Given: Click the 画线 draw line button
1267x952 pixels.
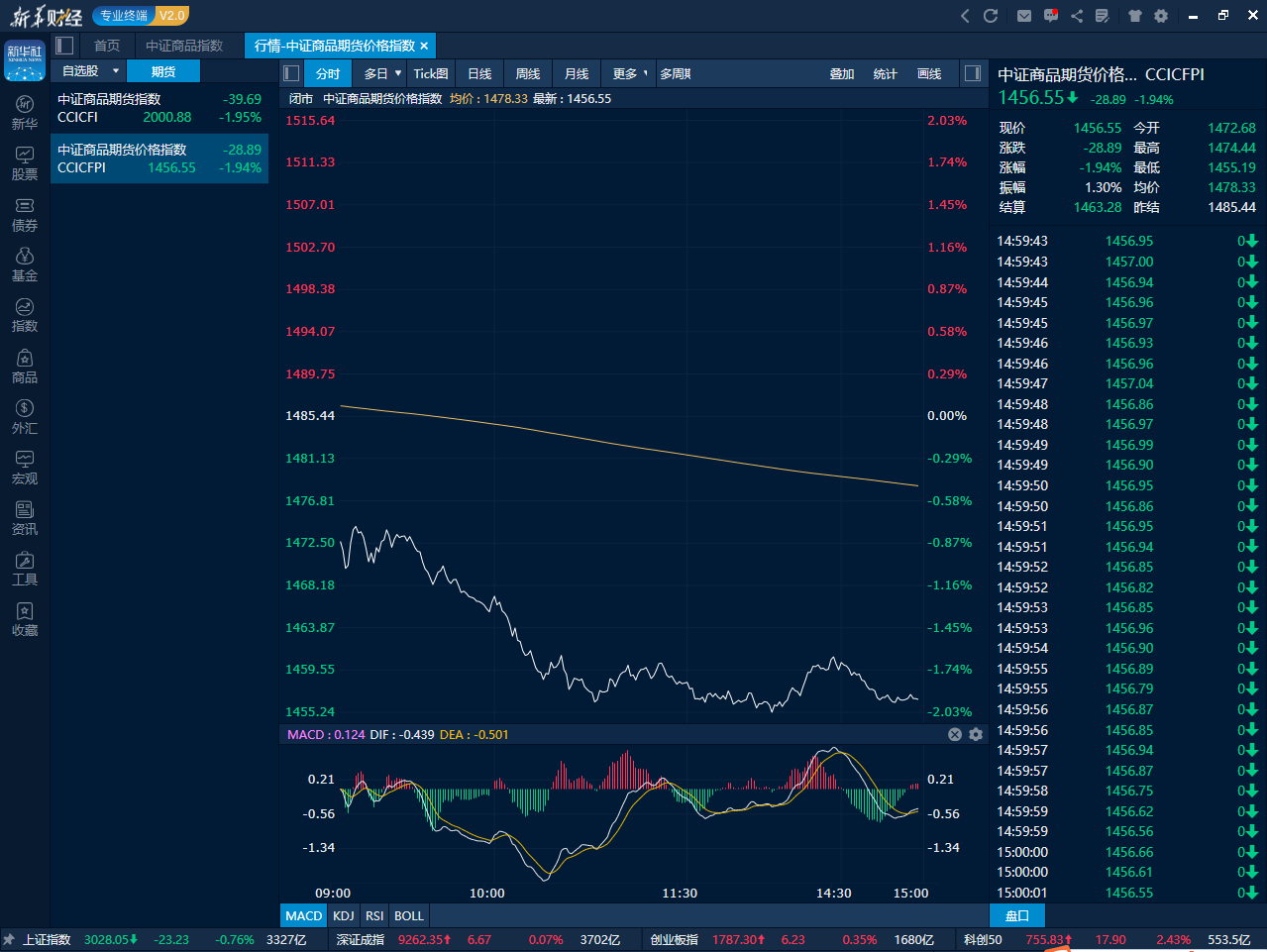Looking at the screenshot, I should click(929, 73).
